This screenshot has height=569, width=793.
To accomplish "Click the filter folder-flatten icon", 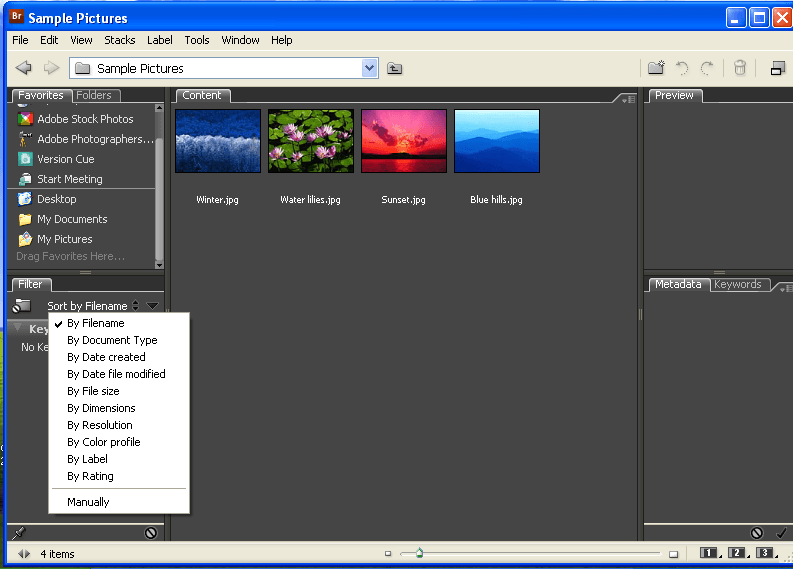I will tap(22, 305).
